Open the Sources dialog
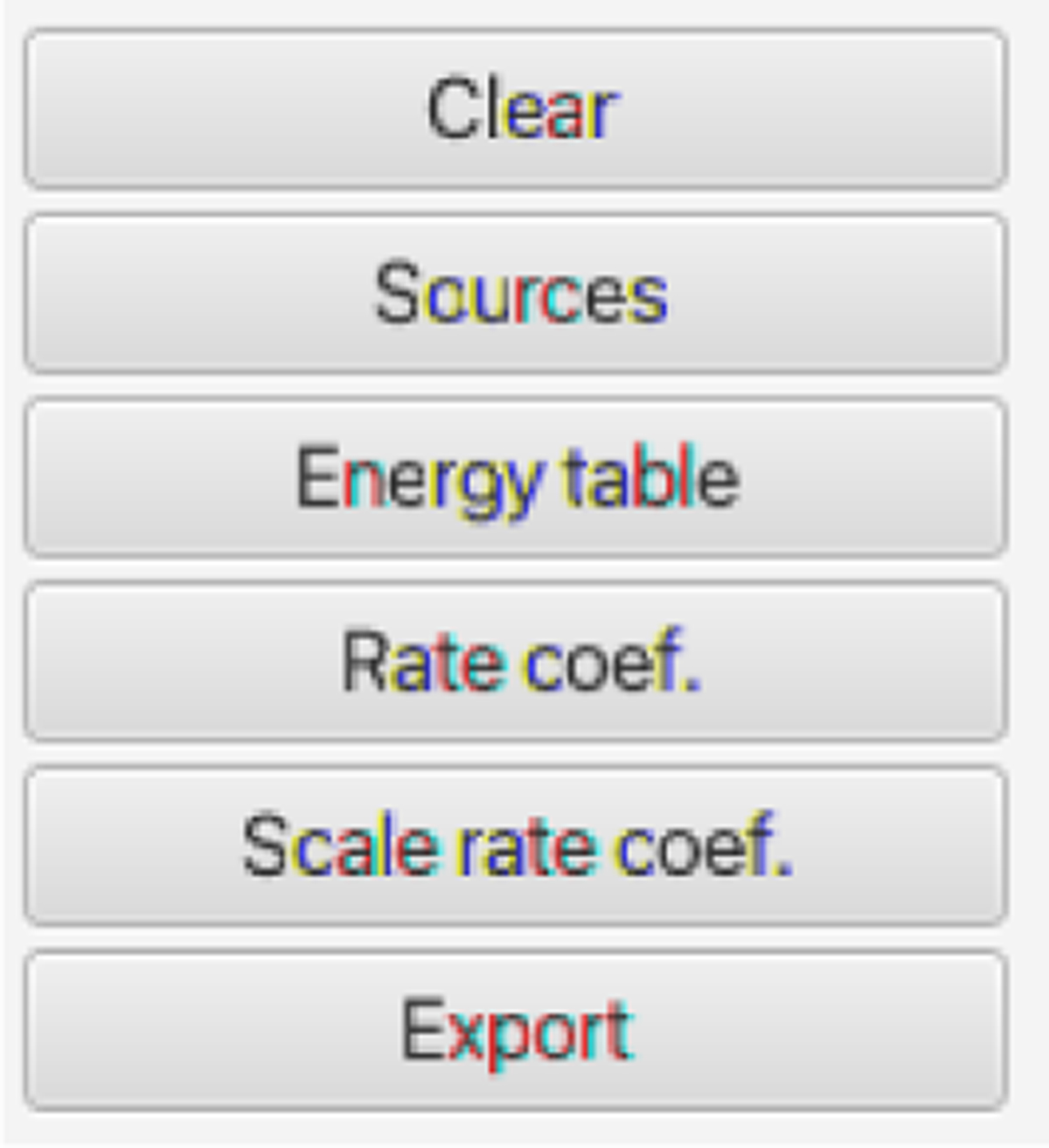This screenshot has width=1049, height=1148. coord(516,294)
